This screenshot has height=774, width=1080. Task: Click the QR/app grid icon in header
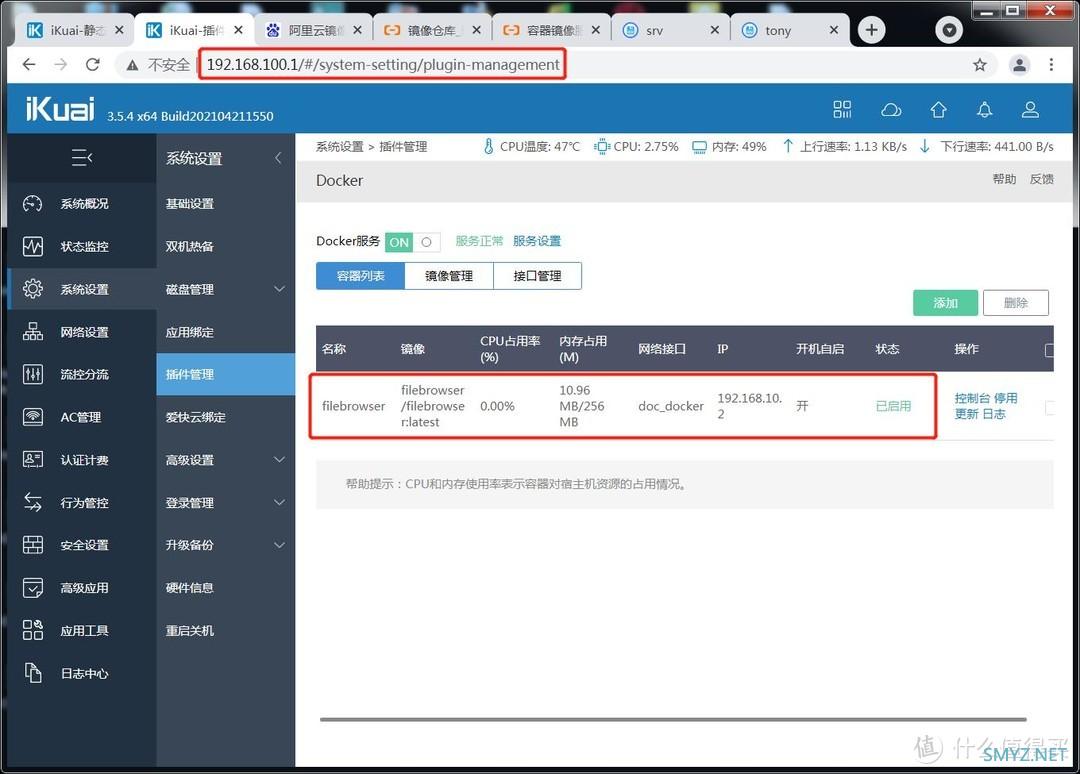842,109
